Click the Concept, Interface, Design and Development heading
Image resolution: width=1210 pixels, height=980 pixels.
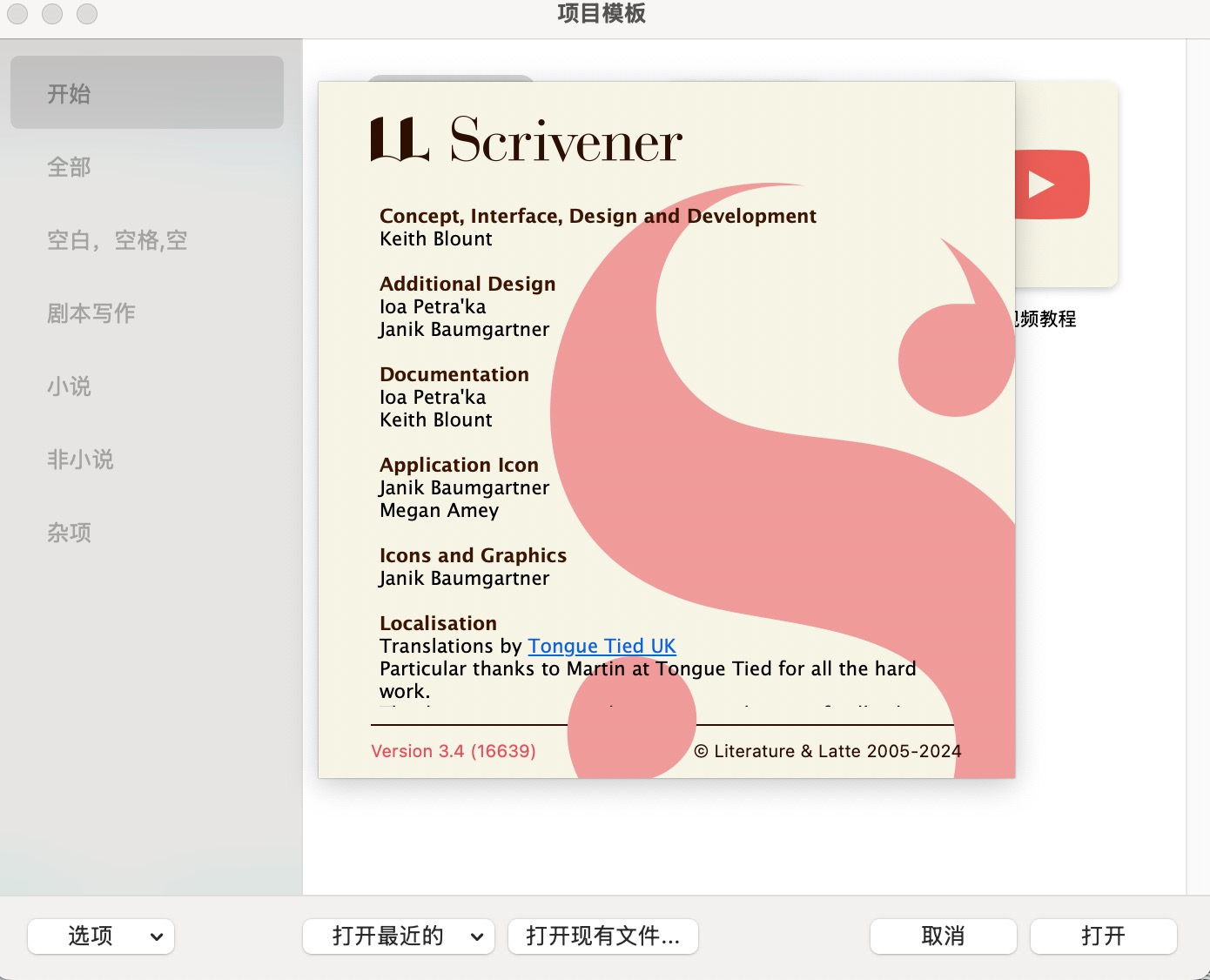pyautogui.click(x=598, y=216)
